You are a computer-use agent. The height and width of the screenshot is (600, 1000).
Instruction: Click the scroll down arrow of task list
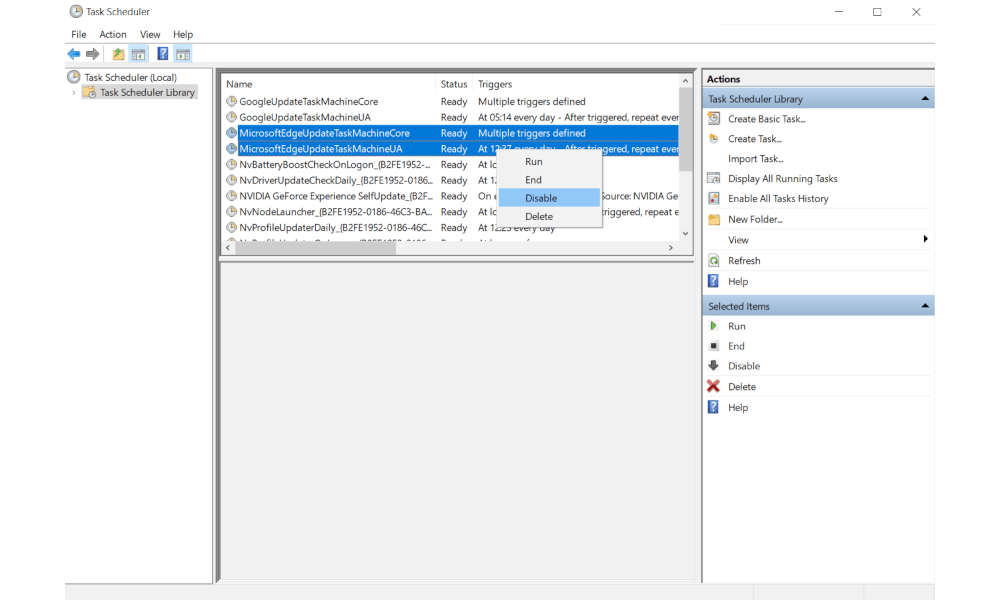point(686,234)
